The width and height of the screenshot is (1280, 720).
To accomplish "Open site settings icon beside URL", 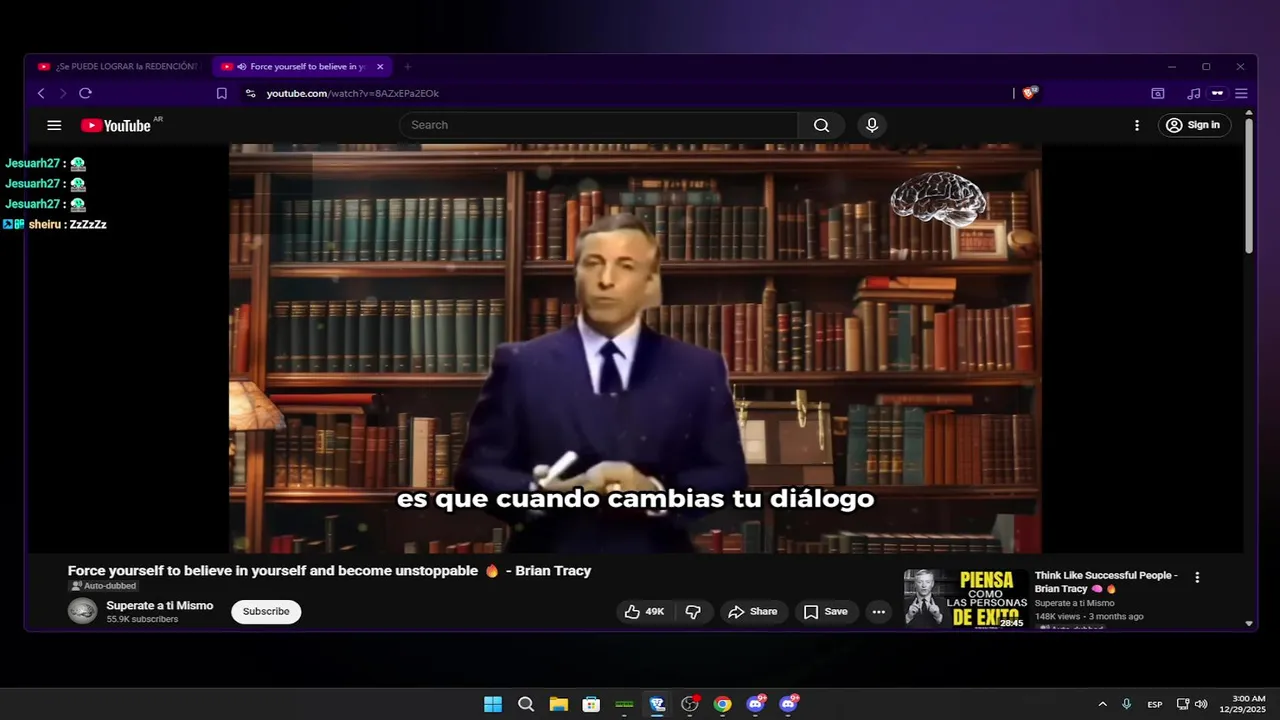I will tap(250, 93).
